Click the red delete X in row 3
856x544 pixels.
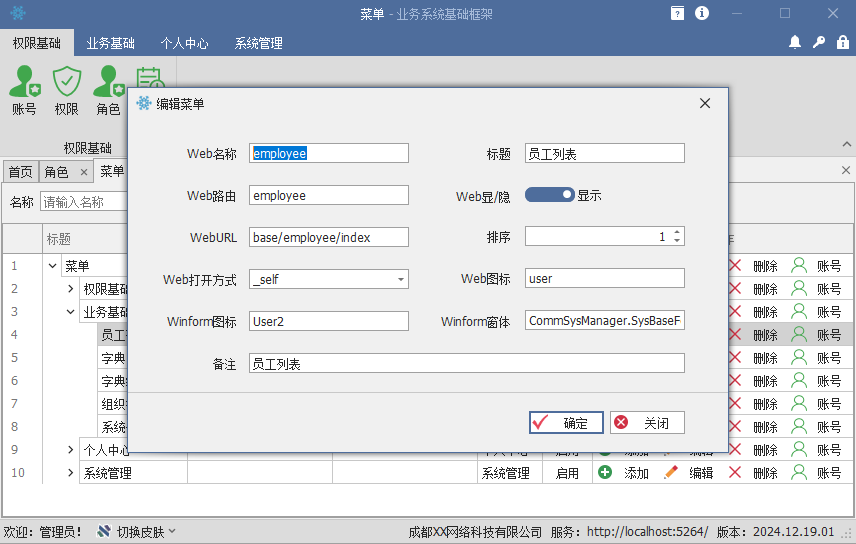735,311
